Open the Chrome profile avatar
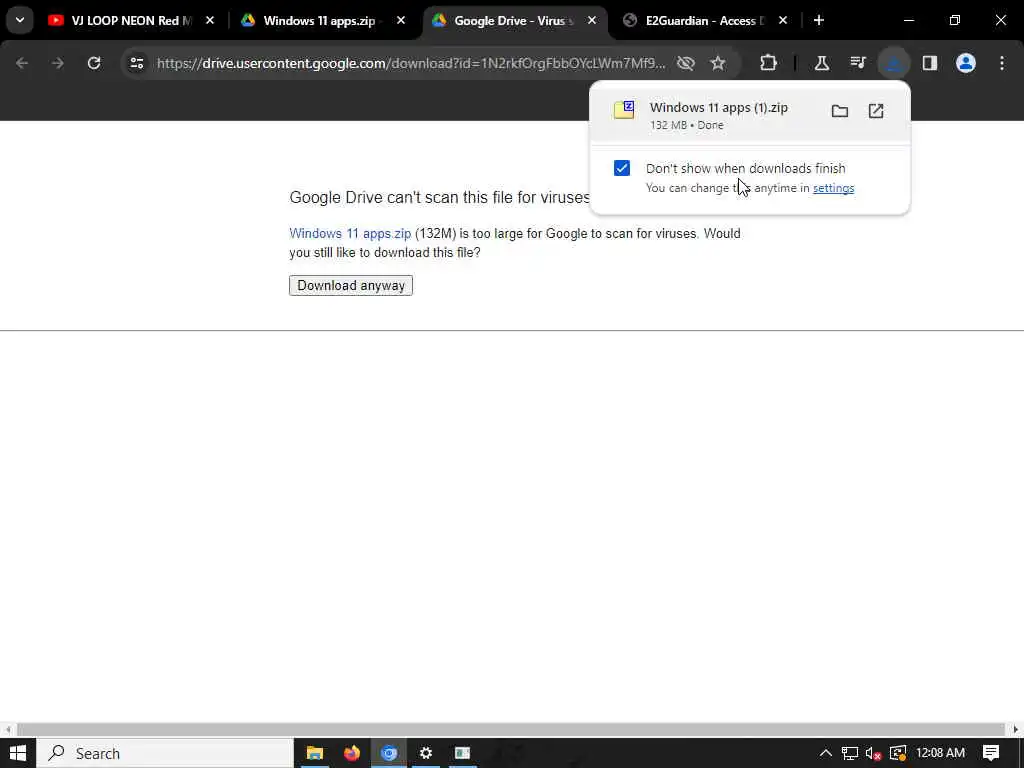Image resolution: width=1024 pixels, height=768 pixels. click(x=966, y=63)
